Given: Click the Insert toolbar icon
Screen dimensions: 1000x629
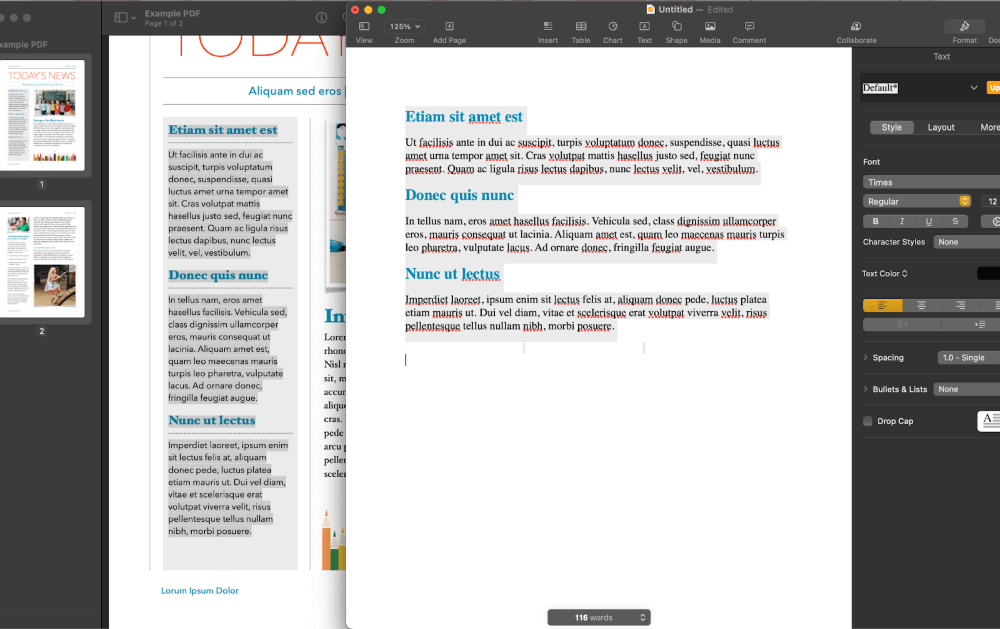Looking at the screenshot, I should [547, 26].
